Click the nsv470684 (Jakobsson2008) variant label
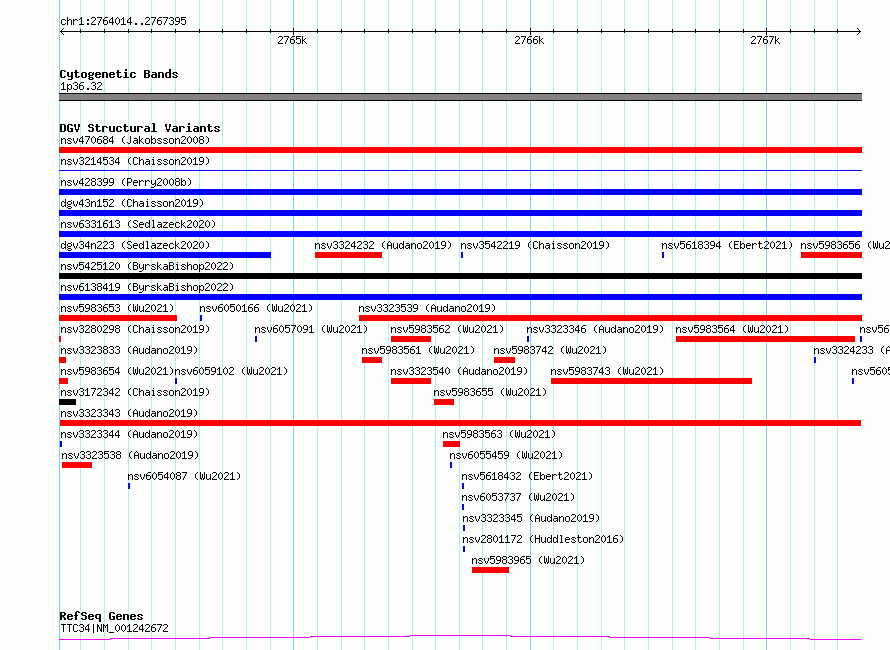 [x=135, y=140]
